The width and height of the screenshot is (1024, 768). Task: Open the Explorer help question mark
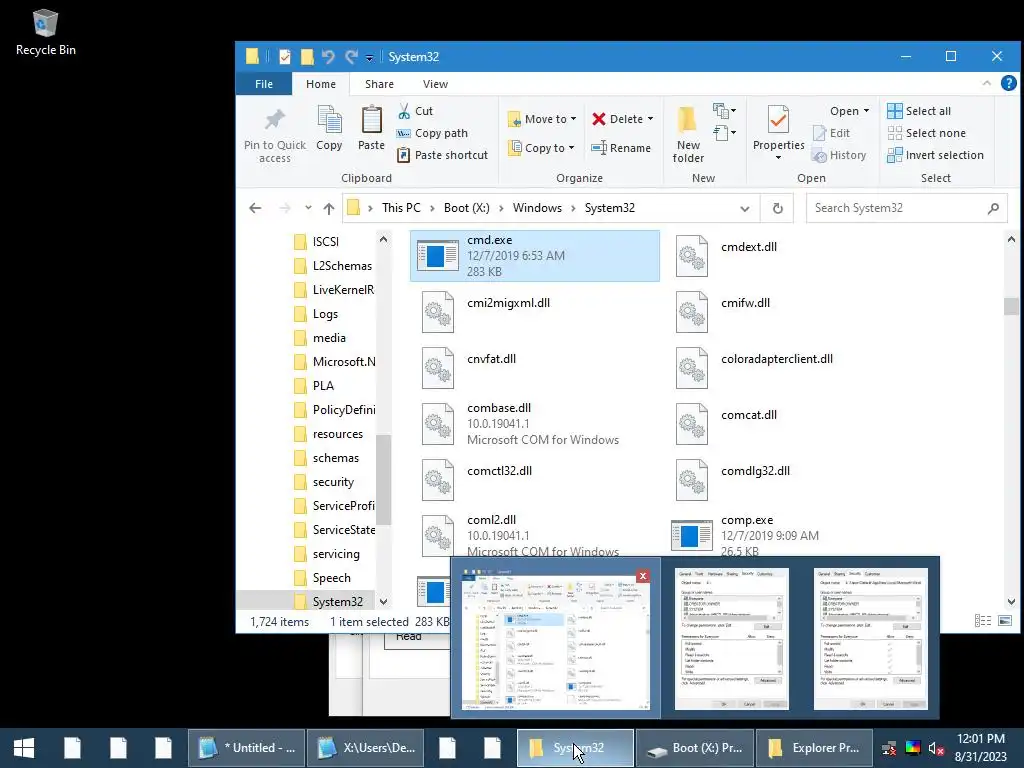(x=1008, y=84)
